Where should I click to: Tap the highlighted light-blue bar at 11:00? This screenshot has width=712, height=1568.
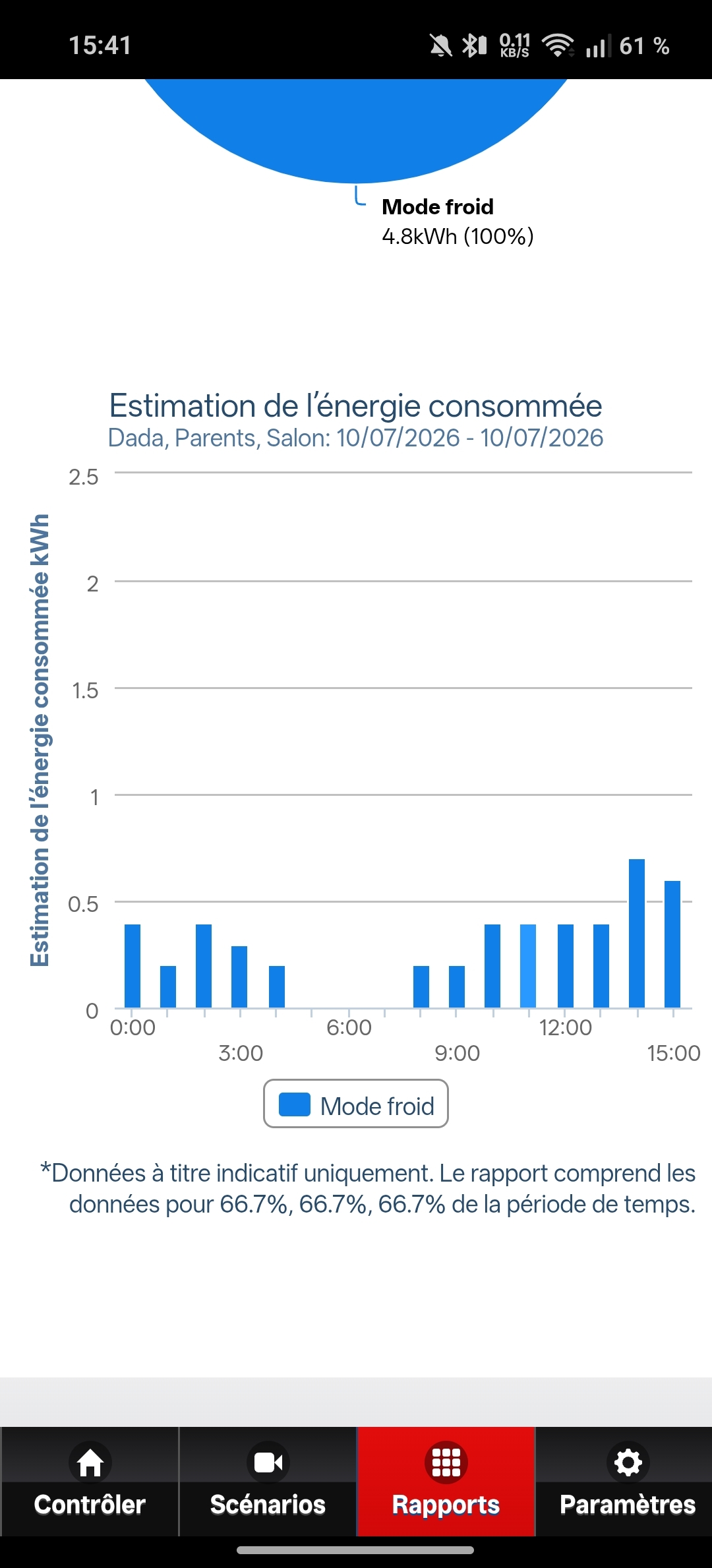click(528, 966)
